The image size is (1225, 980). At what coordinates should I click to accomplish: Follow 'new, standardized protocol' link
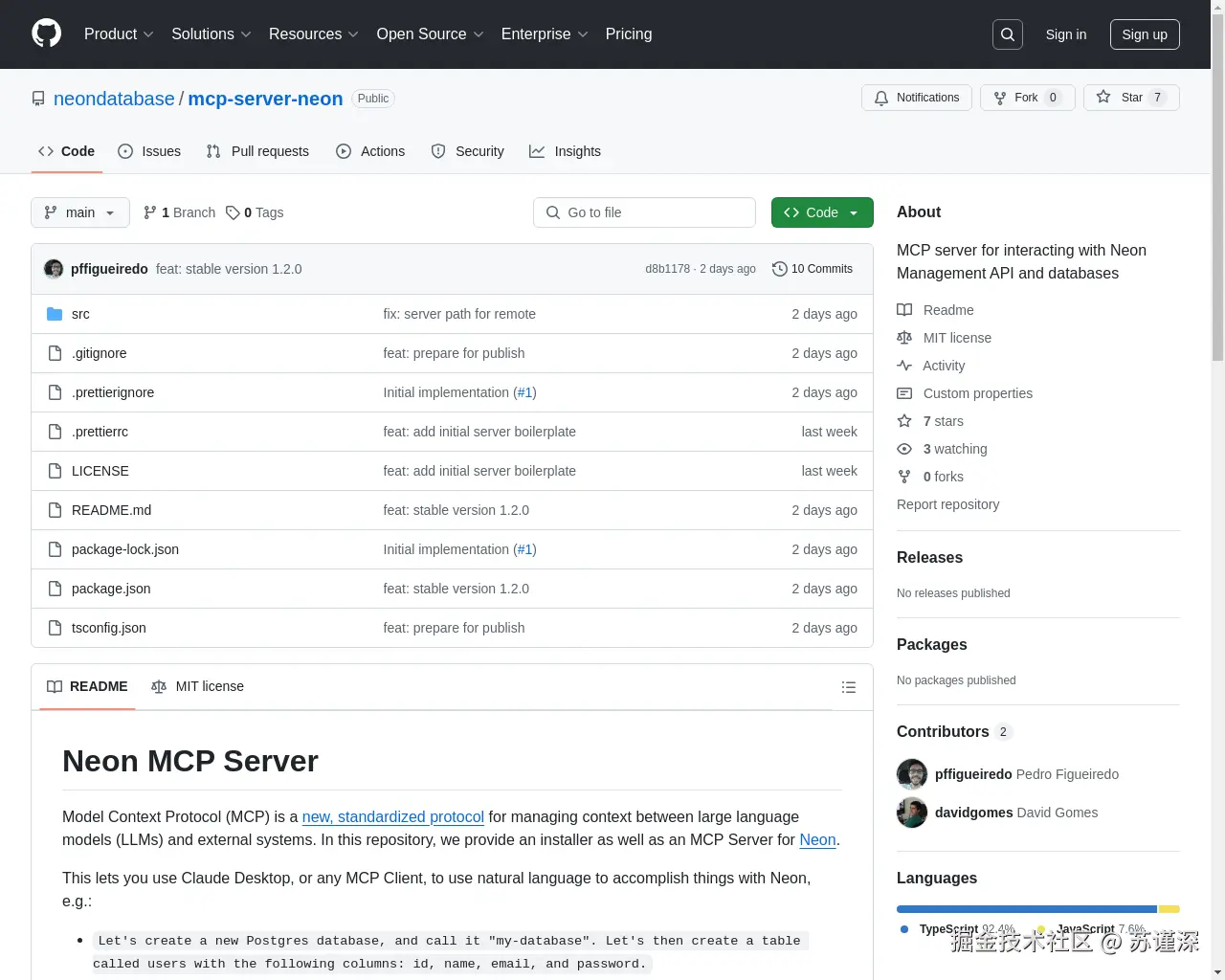click(x=393, y=816)
